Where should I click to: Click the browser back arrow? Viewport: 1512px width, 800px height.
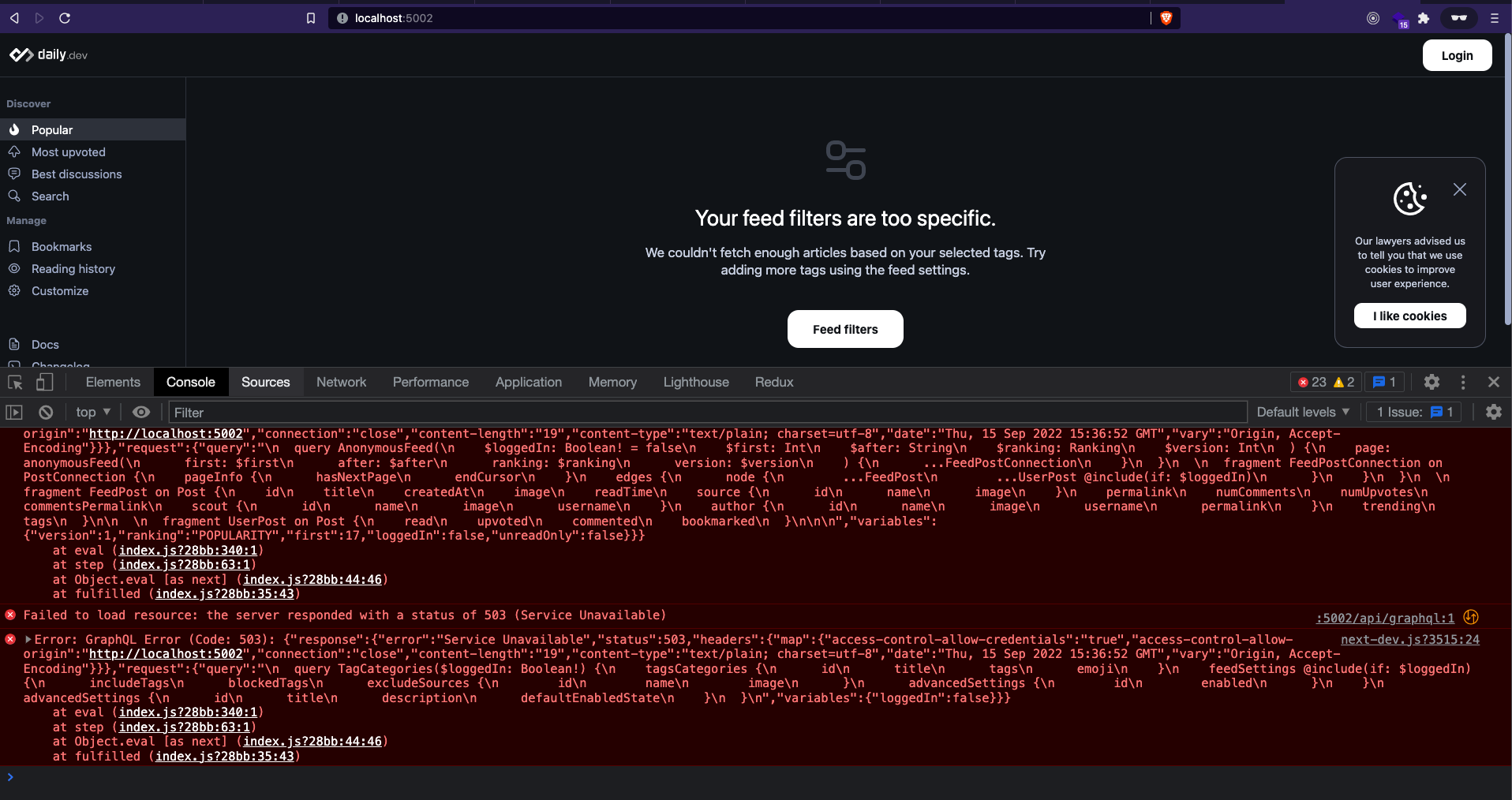click(14, 18)
